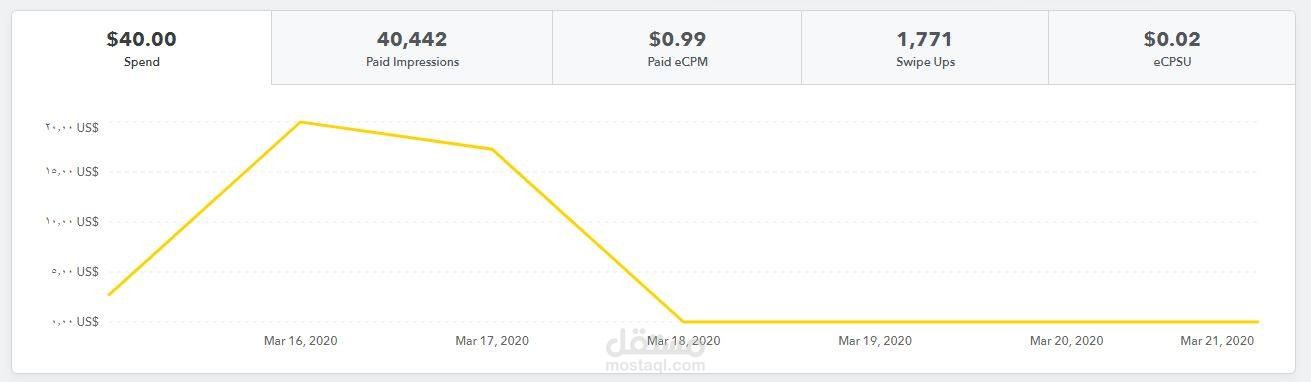Select the Swipe Ups tab

[925, 48]
